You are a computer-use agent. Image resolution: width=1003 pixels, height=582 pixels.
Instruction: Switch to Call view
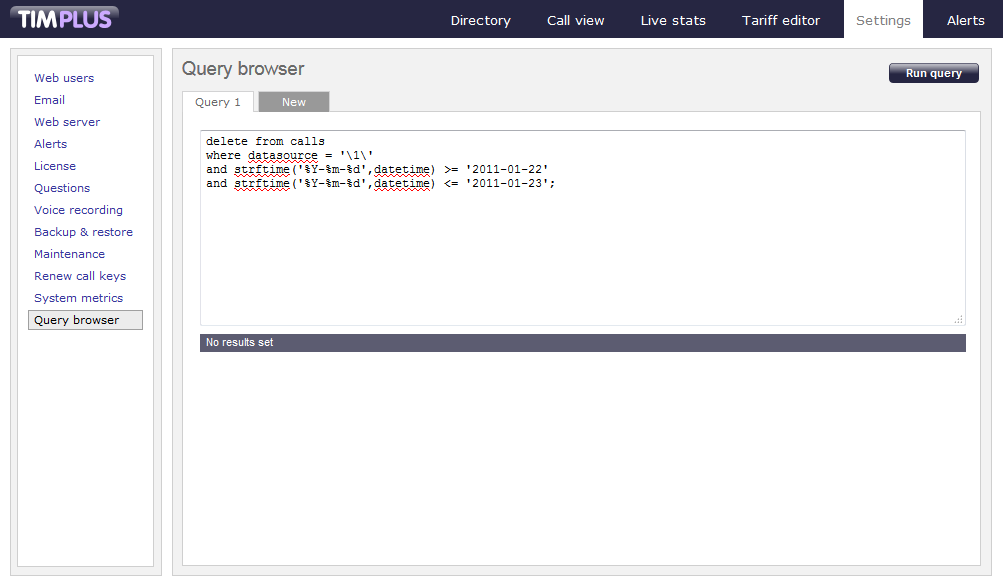(575, 20)
